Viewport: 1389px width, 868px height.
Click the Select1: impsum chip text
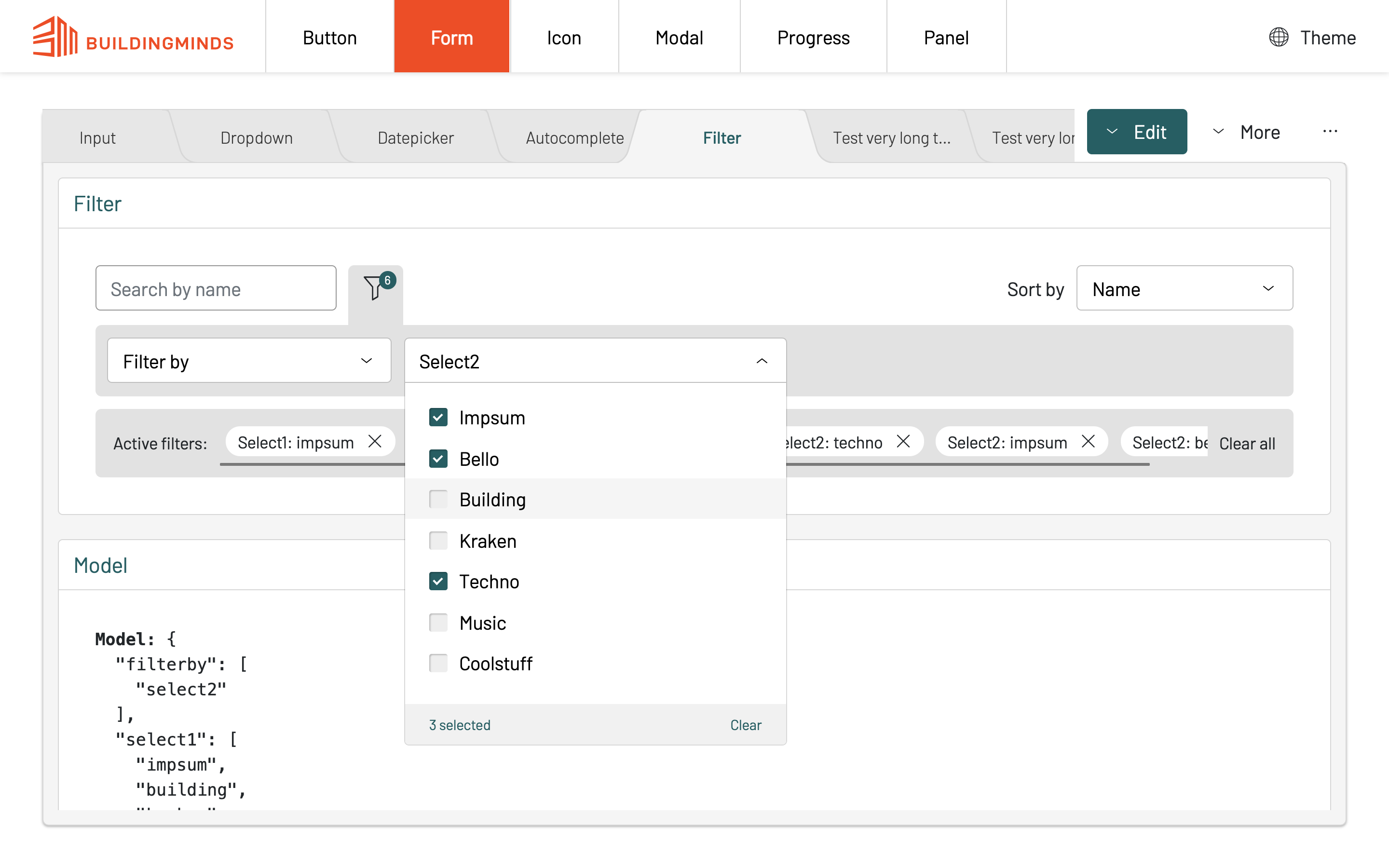click(296, 442)
